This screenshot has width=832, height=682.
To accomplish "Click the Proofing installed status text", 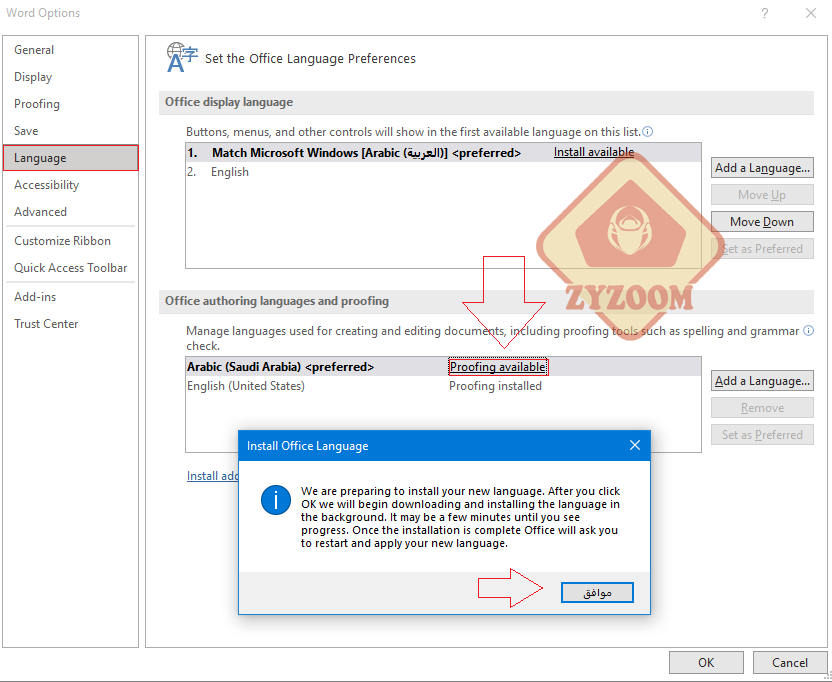I will click(x=495, y=386).
